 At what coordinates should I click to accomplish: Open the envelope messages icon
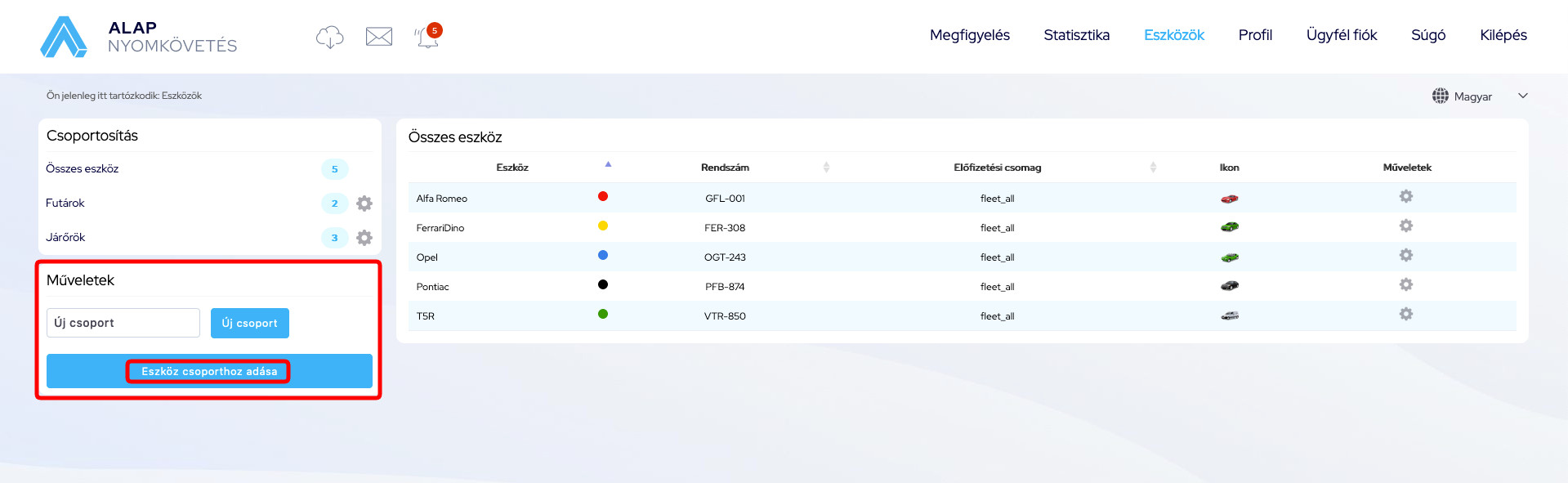[x=379, y=36]
